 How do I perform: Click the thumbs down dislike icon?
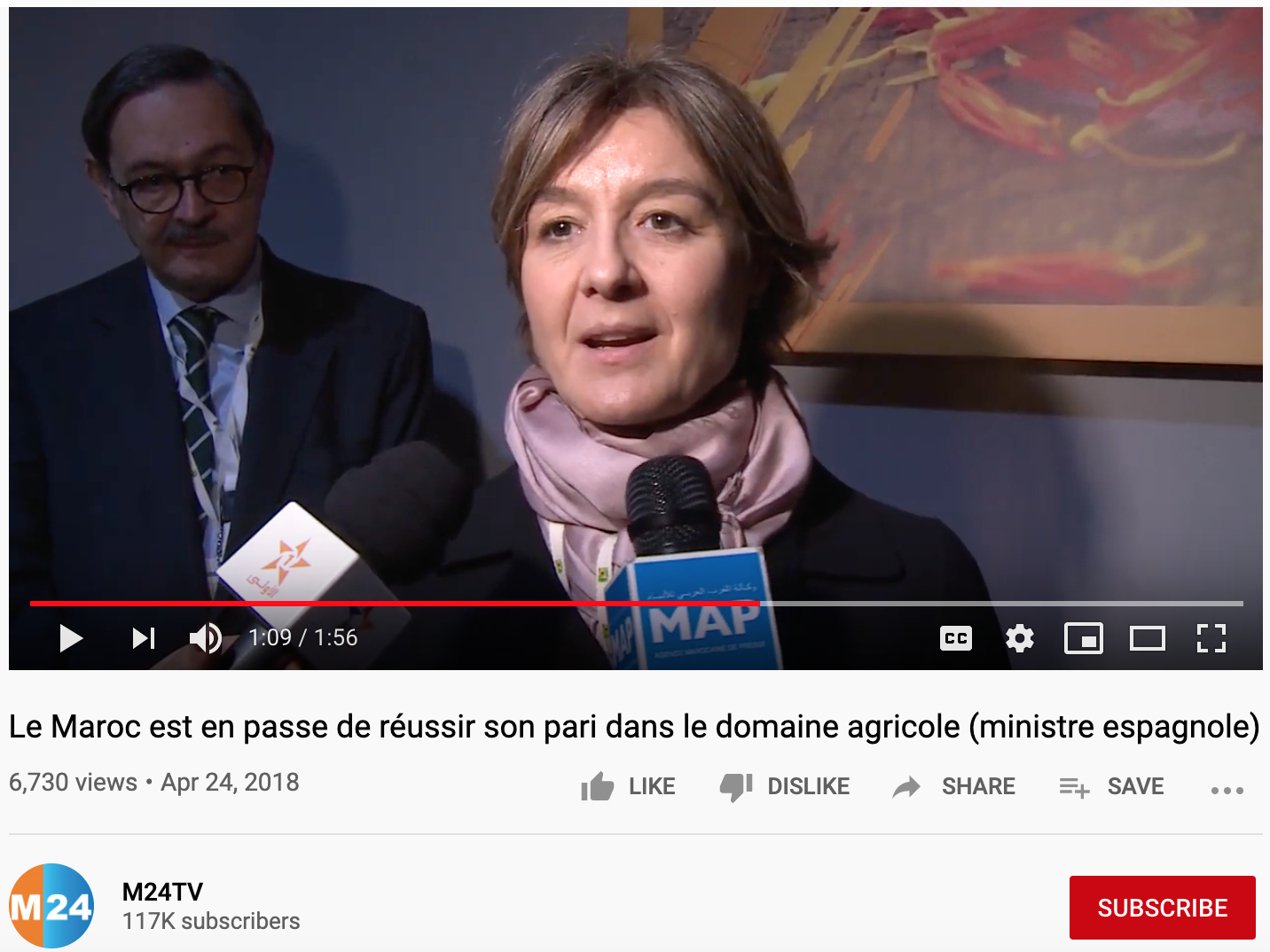coord(736,786)
